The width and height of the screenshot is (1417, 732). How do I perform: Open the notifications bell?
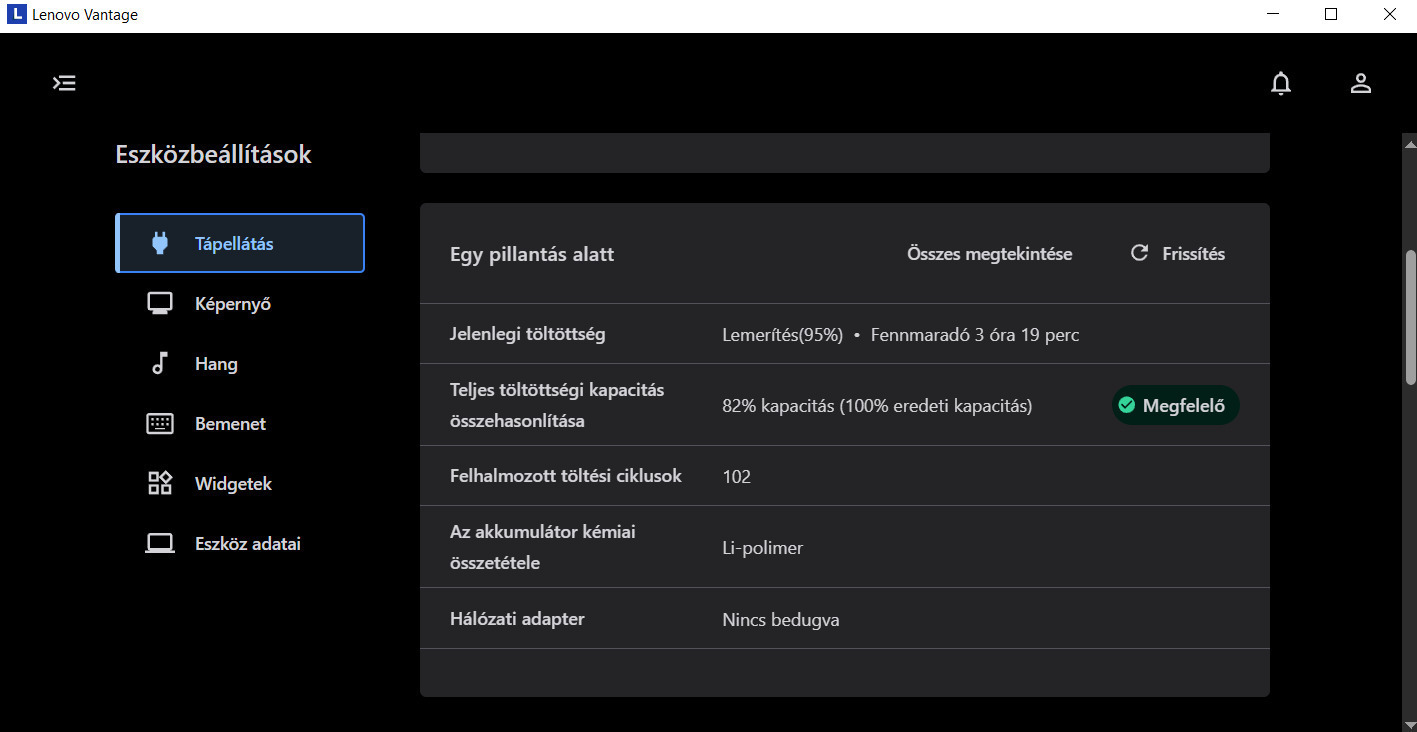1280,84
